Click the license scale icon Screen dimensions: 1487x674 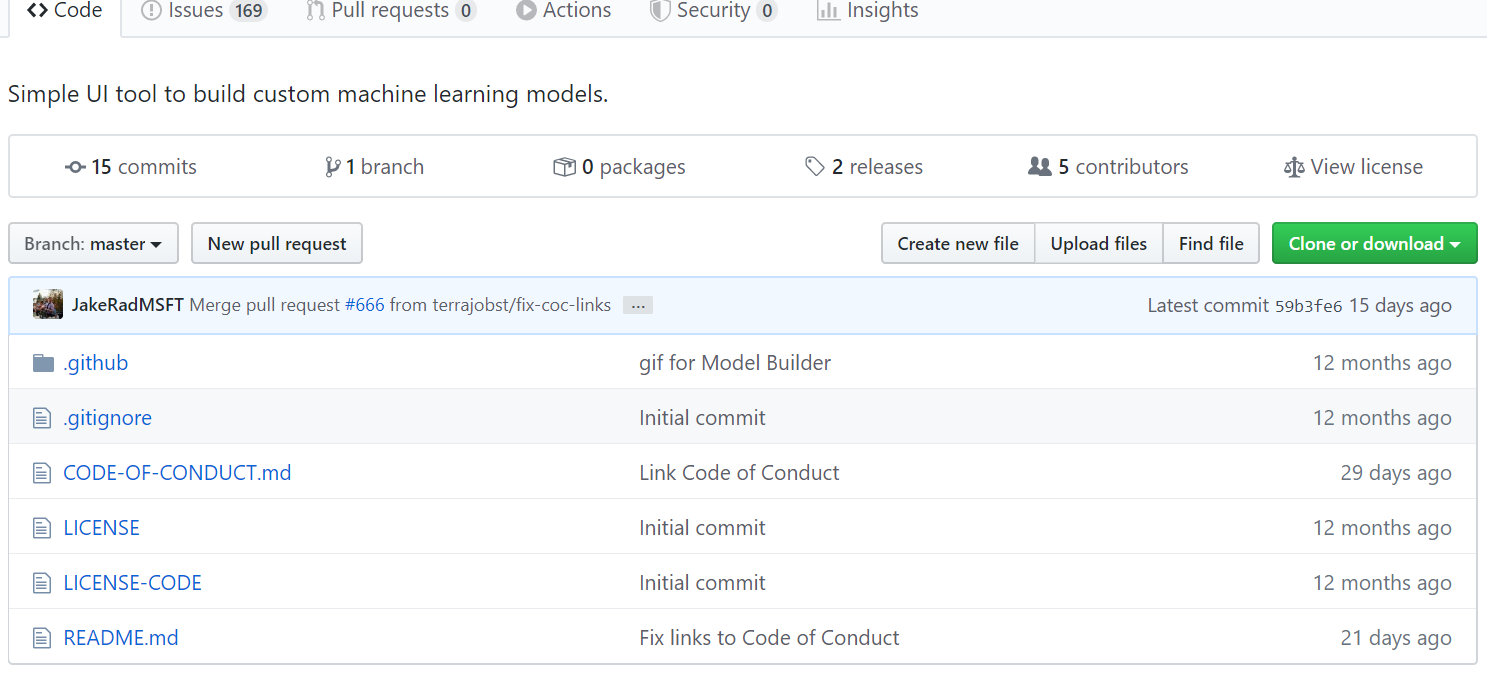pos(1292,167)
